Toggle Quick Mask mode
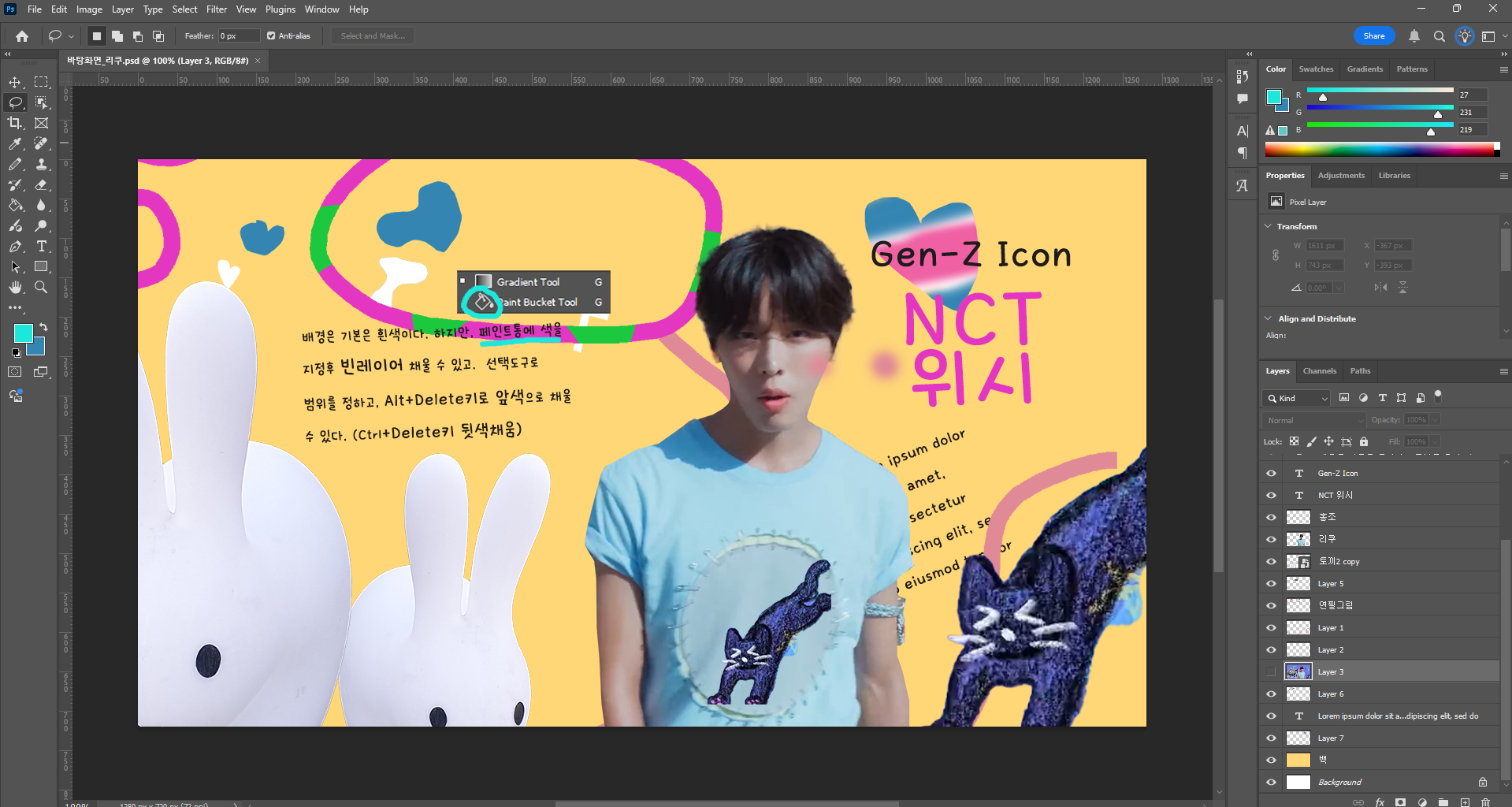Viewport: 1512px width, 807px height. pyautogui.click(x=15, y=372)
